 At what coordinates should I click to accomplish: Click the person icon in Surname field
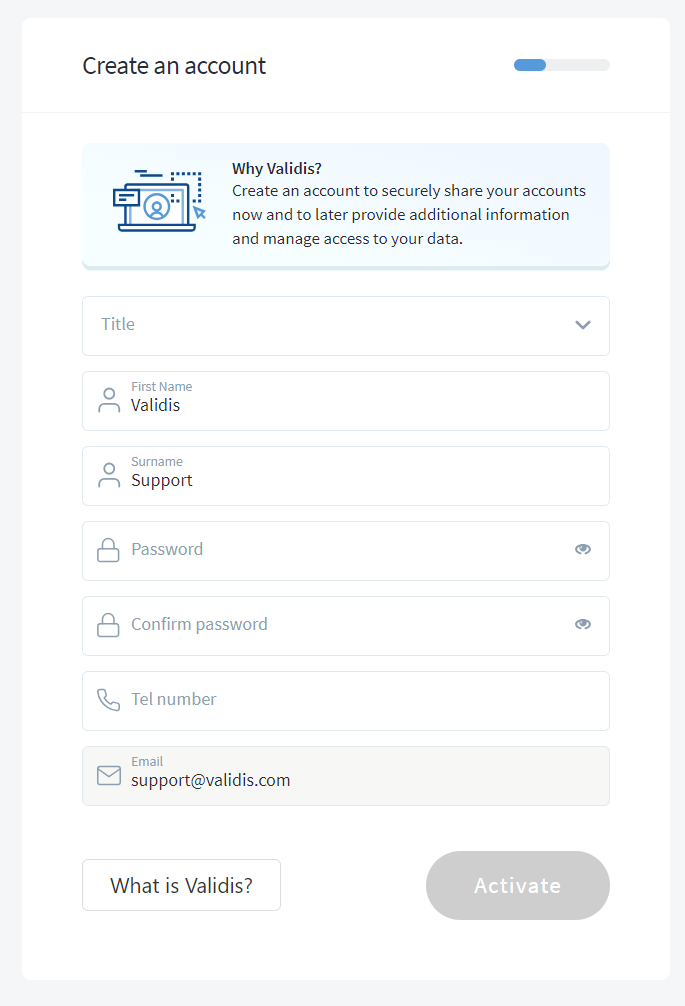pyautogui.click(x=109, y=475)
